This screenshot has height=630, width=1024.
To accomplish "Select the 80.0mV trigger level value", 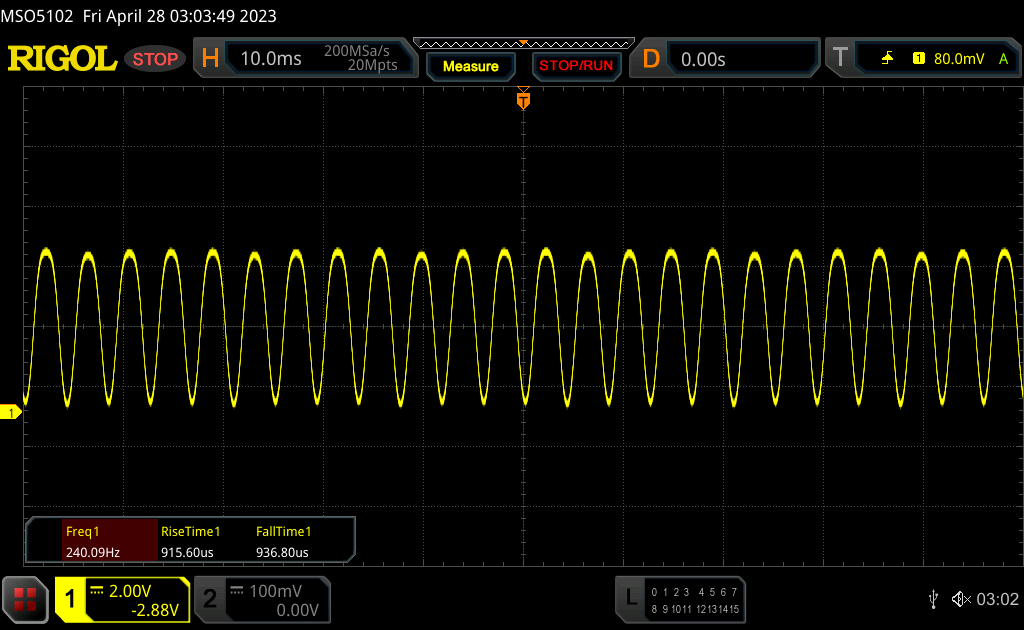I will 959,59.
